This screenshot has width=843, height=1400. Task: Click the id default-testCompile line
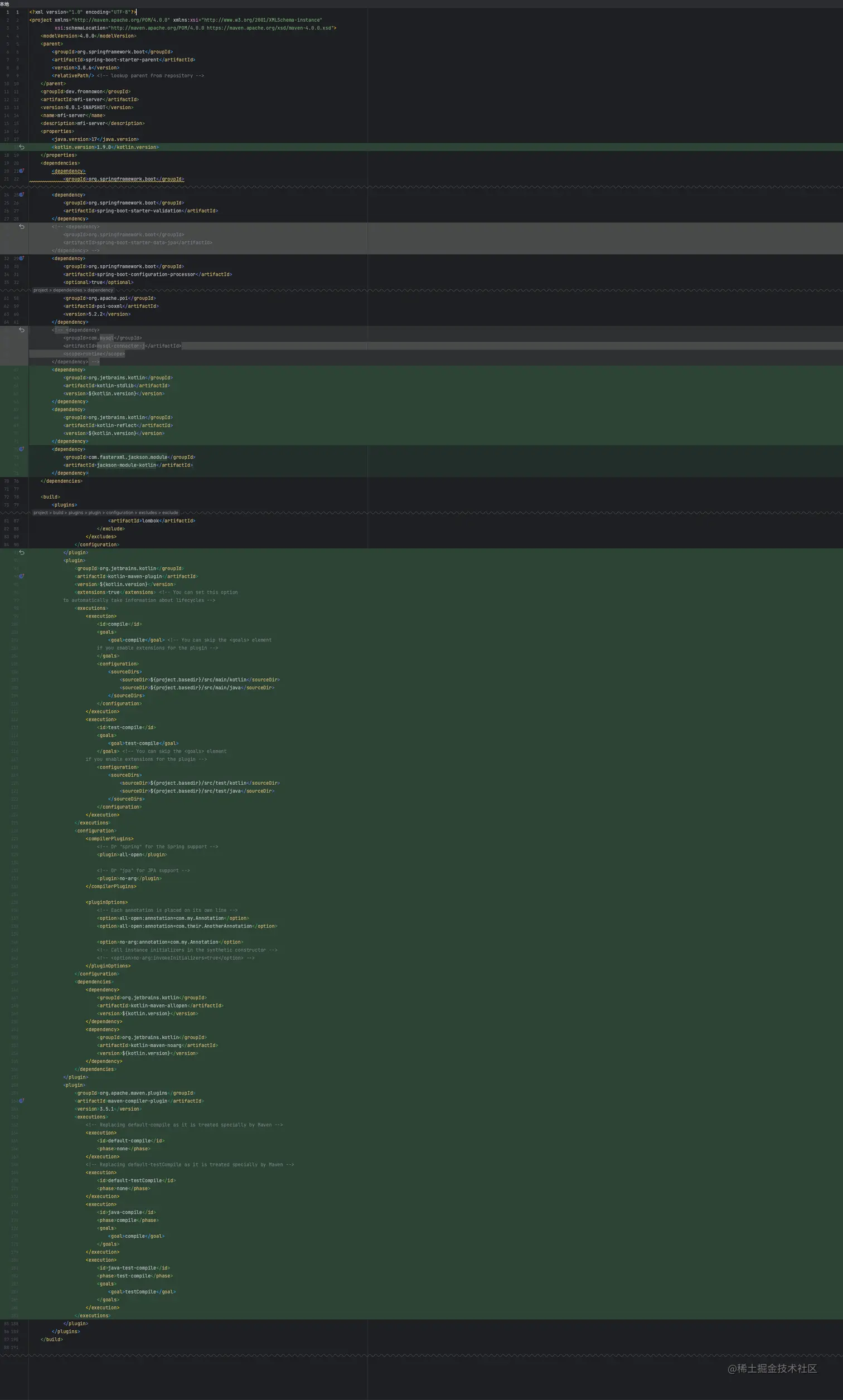(137, 1180)
